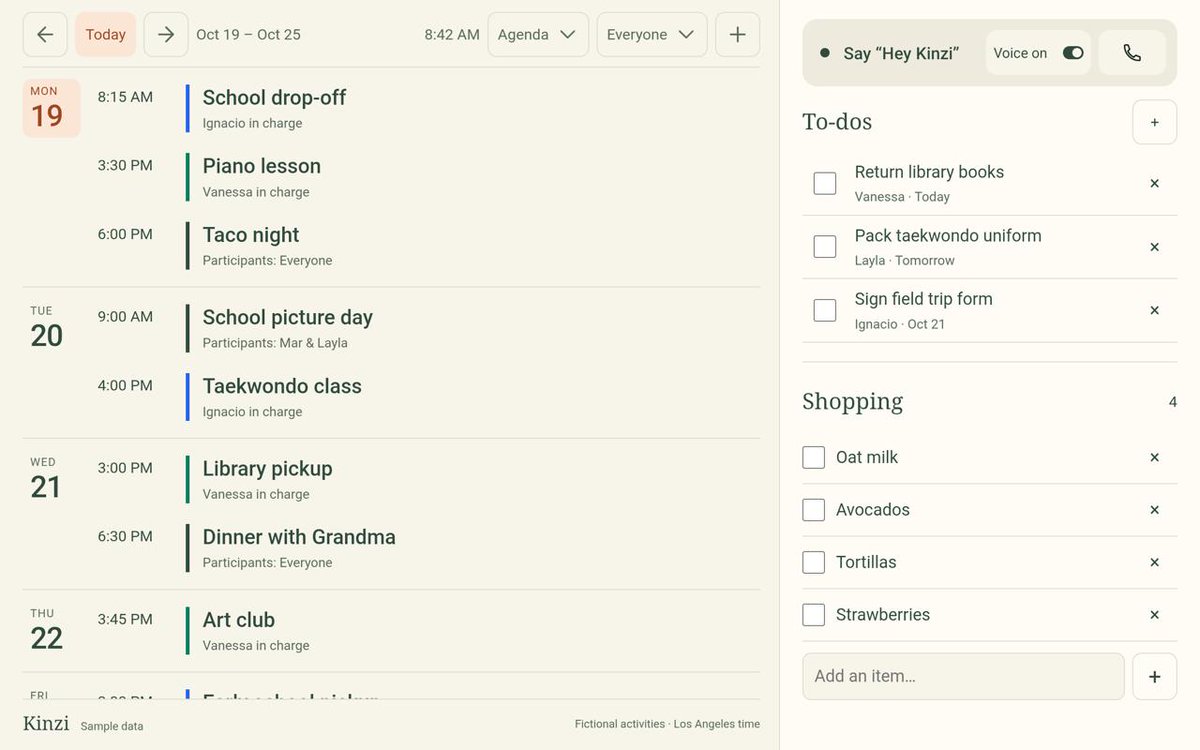Add a new to-do with plus button
Image resolution: width=1200 pixels, height=750 pixels.
point(1154,122)
